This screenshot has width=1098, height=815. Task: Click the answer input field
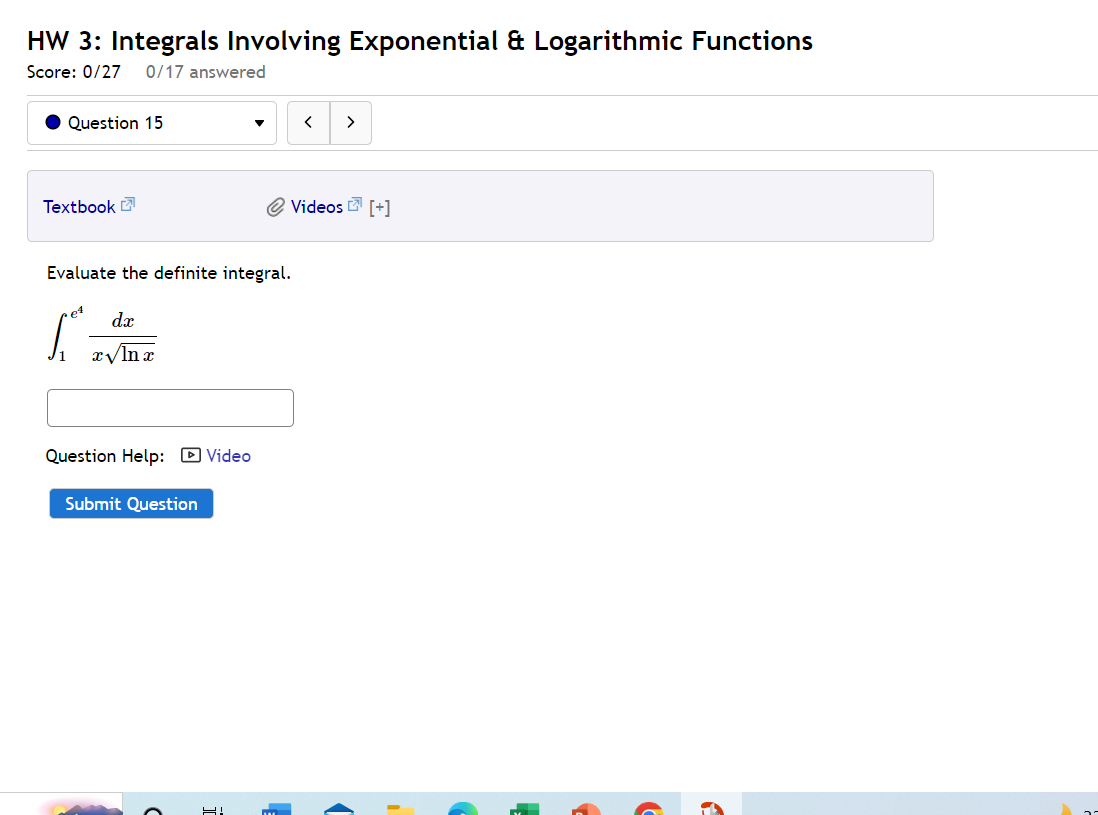click(170, 407)
